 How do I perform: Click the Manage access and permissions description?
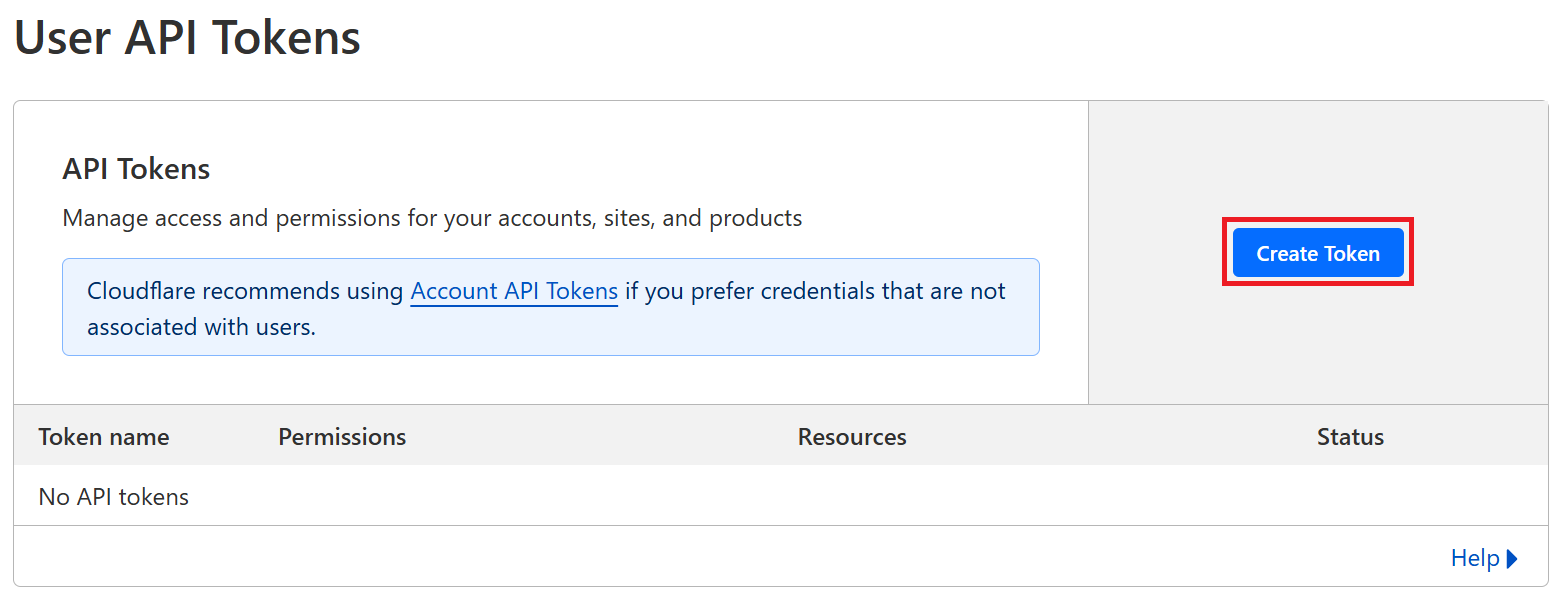click(x=432, y=218)
